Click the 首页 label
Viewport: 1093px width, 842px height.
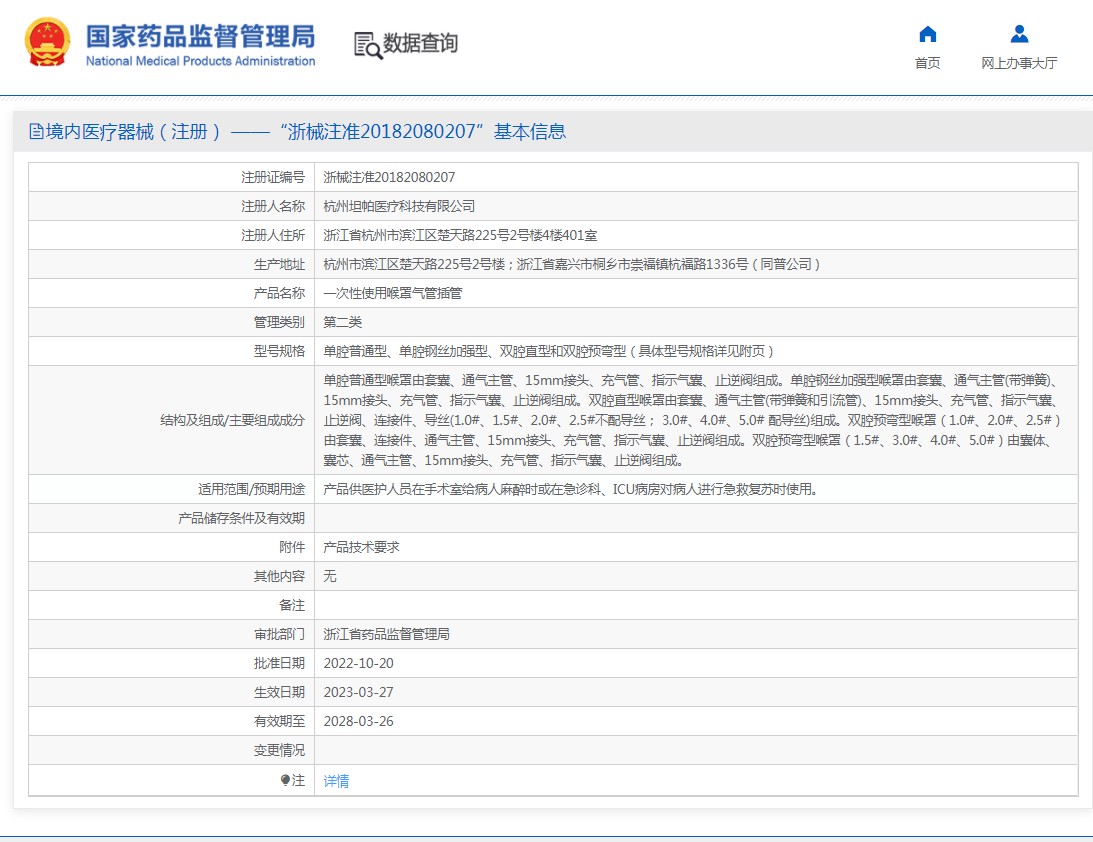point(927,63)
